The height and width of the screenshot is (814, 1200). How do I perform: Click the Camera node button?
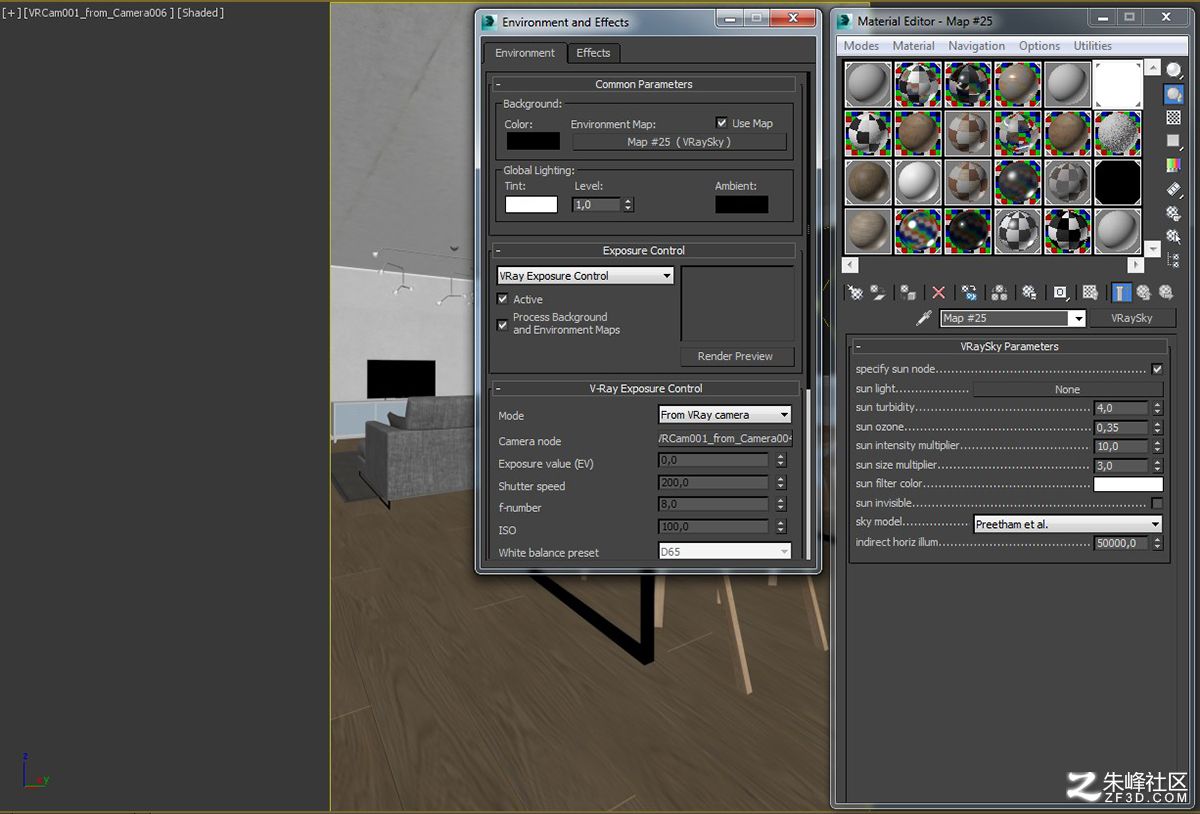click(x=725, y=439)
